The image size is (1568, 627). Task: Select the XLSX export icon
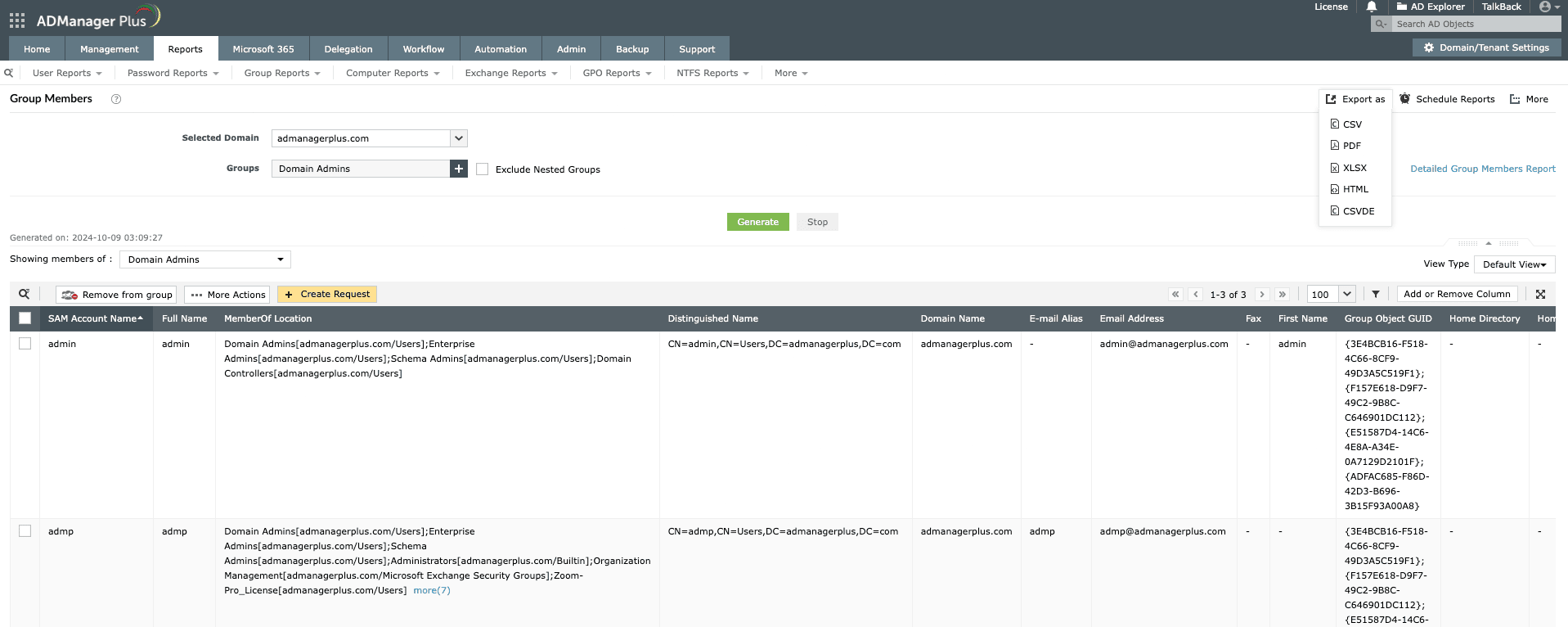tap(1335, 168)
